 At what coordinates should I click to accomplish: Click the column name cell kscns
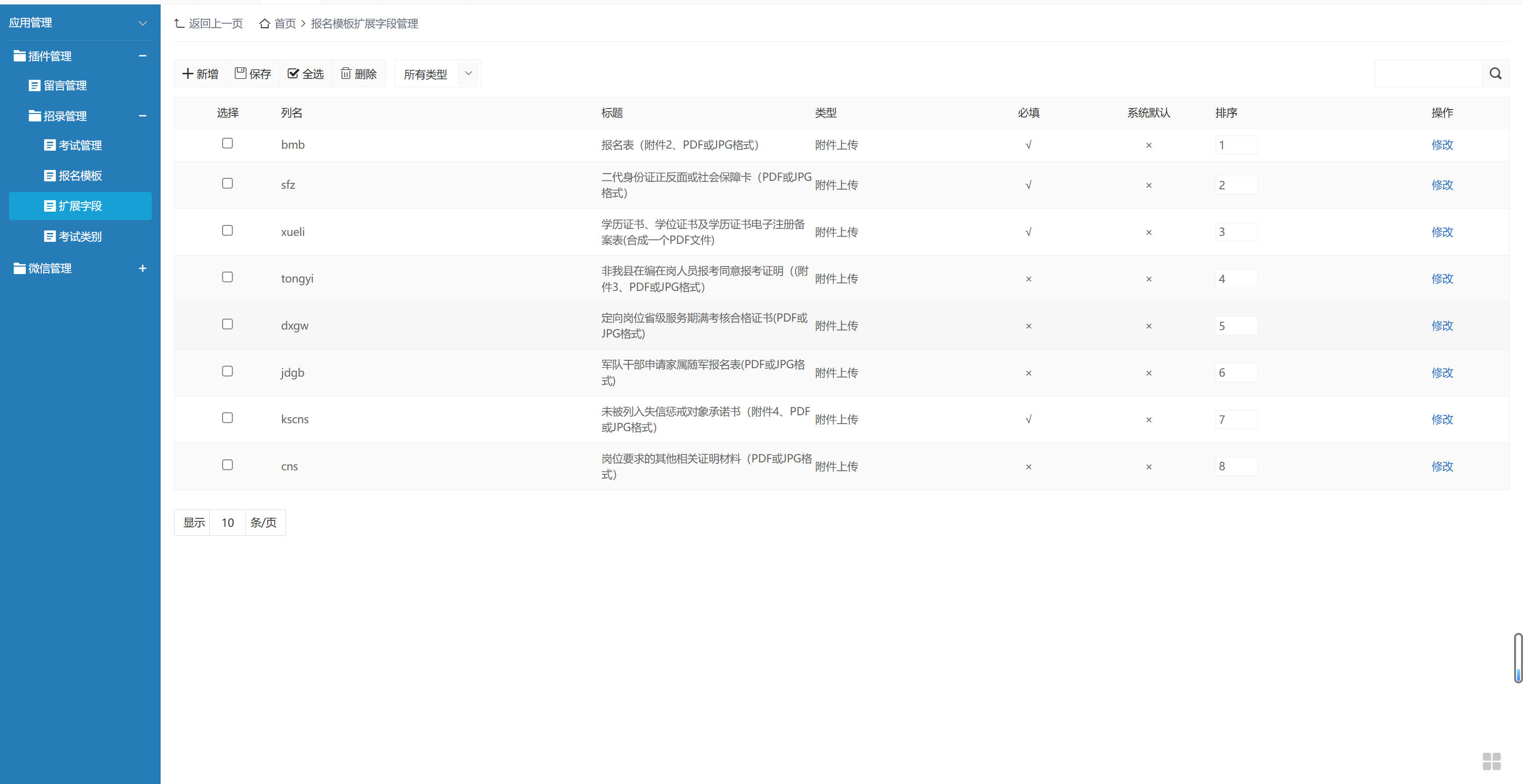pos(294,419)
